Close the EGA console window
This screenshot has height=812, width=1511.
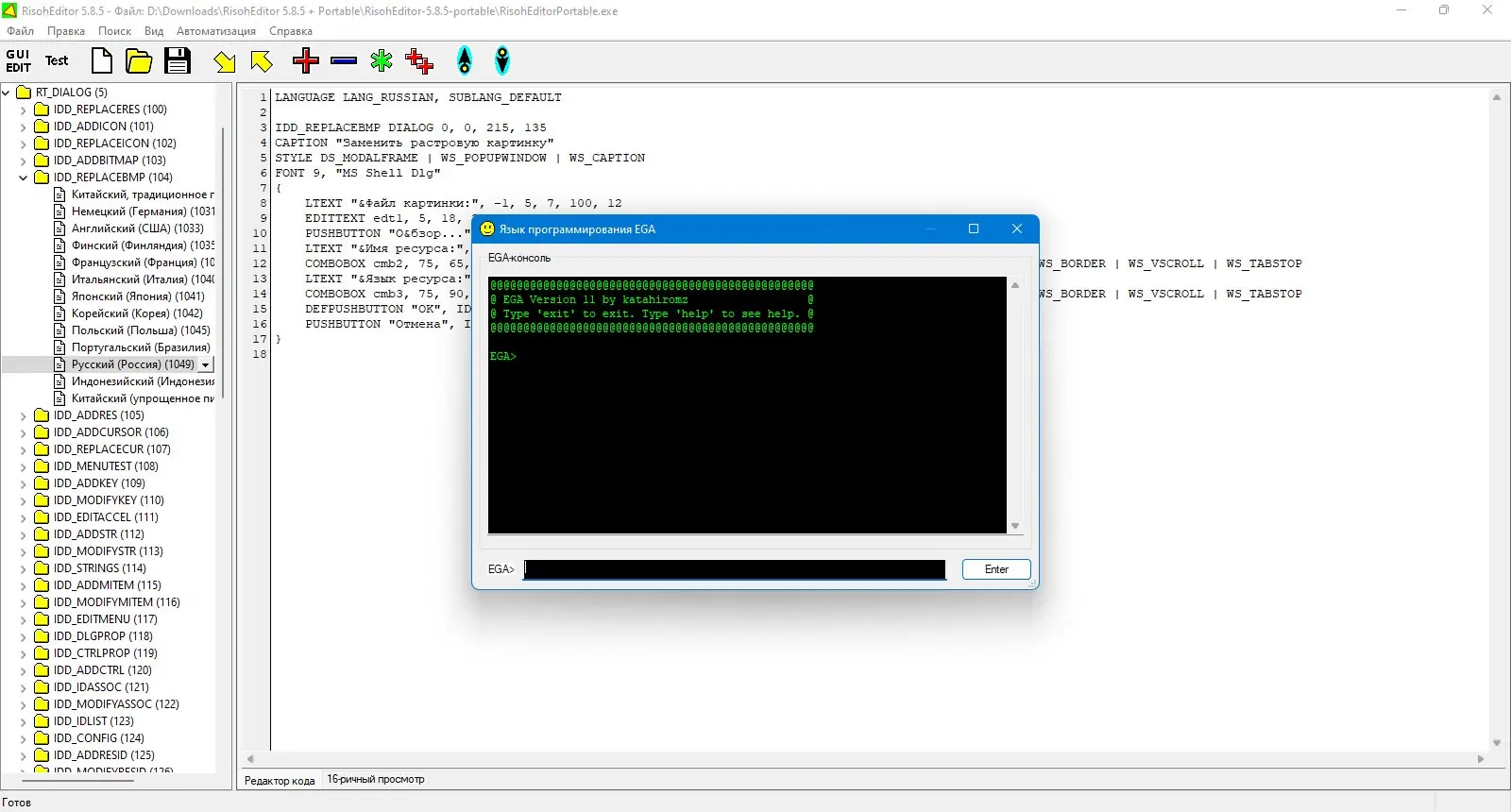1017,229
